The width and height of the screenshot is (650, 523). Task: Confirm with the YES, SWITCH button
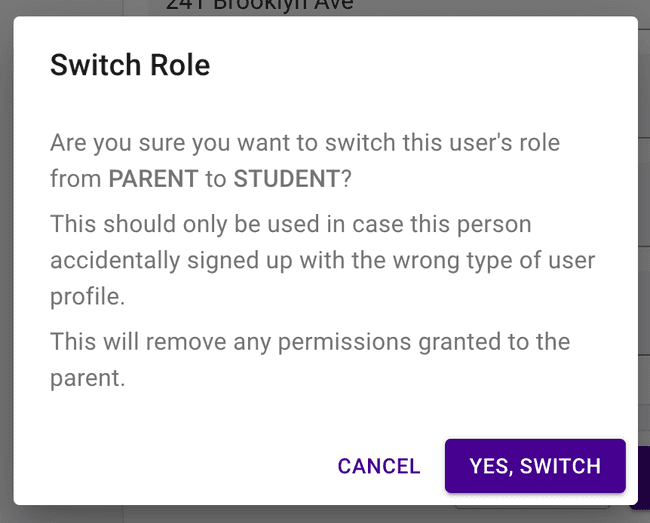pyautogui.click(x=535, y=466)
